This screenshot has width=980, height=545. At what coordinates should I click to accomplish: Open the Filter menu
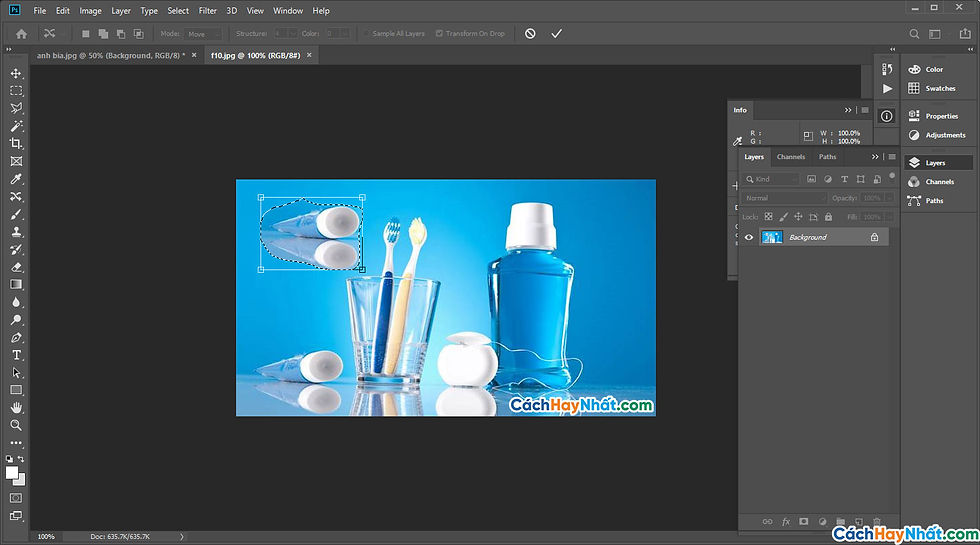[208, 11]
